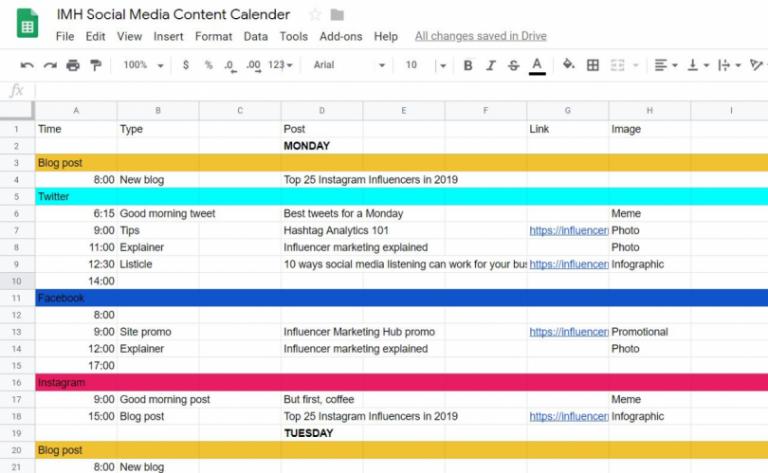Format selection as currency

coord(186,65)
